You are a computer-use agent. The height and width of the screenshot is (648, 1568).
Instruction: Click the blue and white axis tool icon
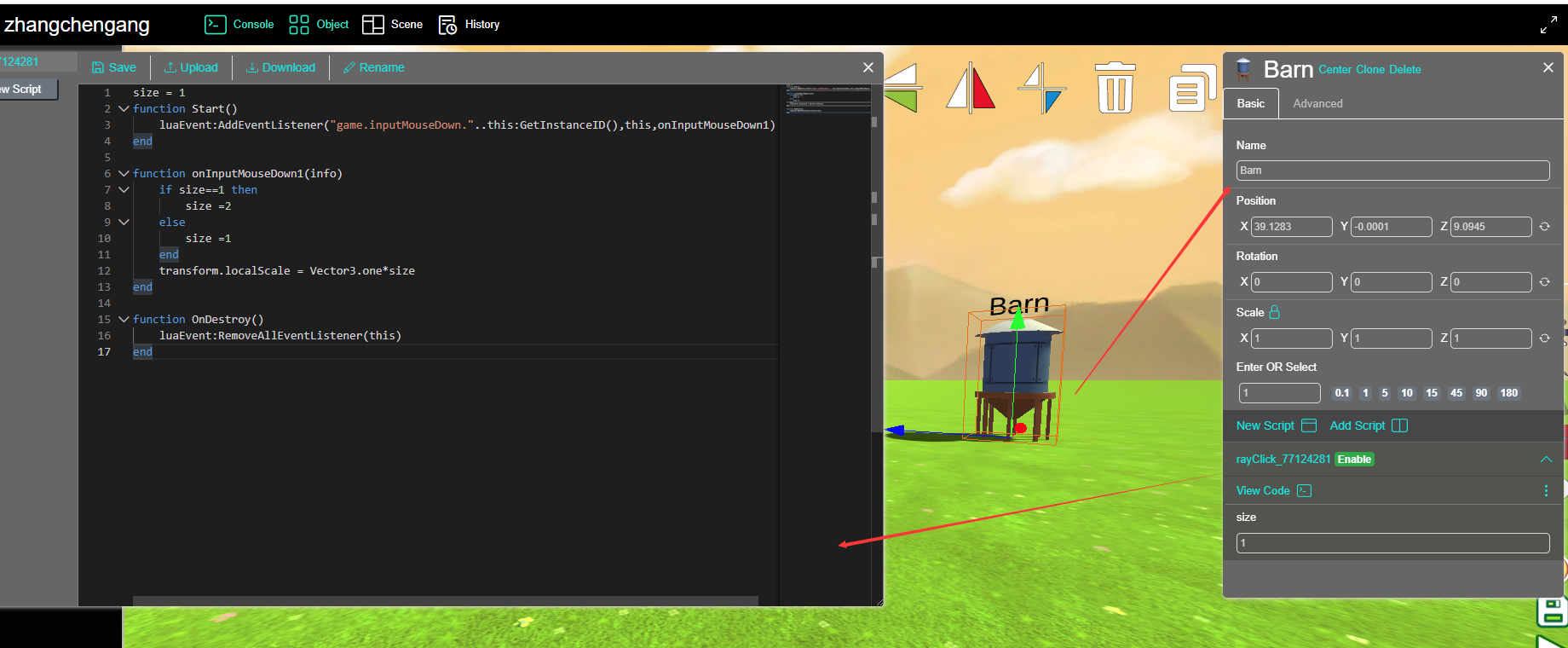(1043, 88)
